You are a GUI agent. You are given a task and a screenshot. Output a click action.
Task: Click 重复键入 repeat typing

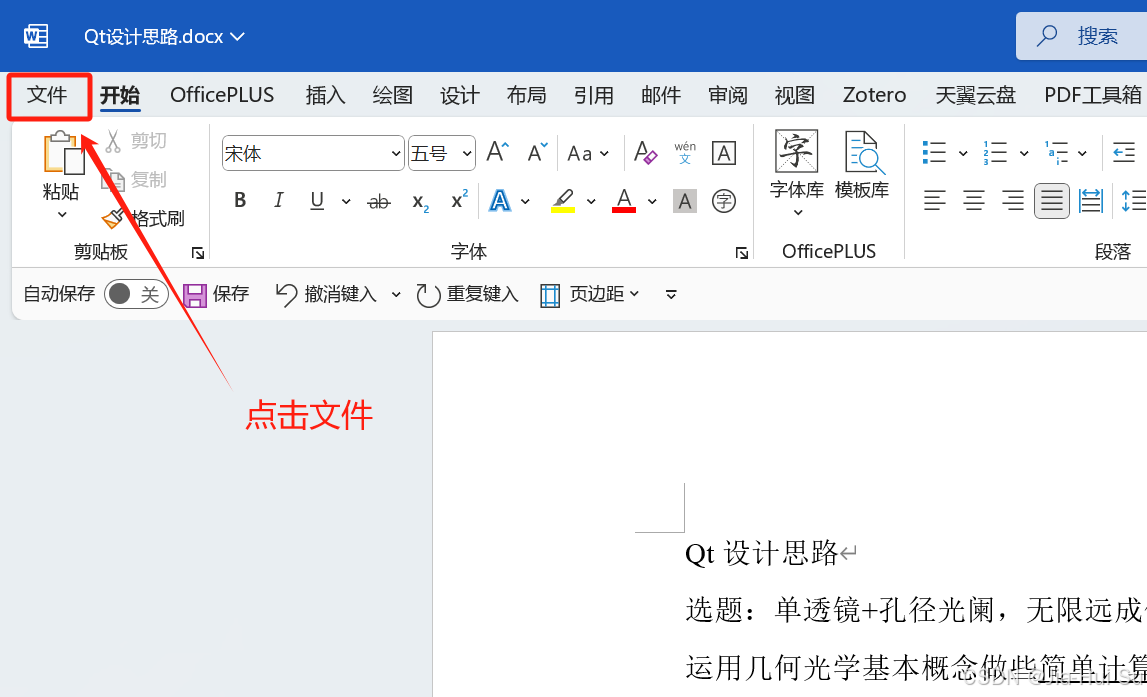click(467, 295)
